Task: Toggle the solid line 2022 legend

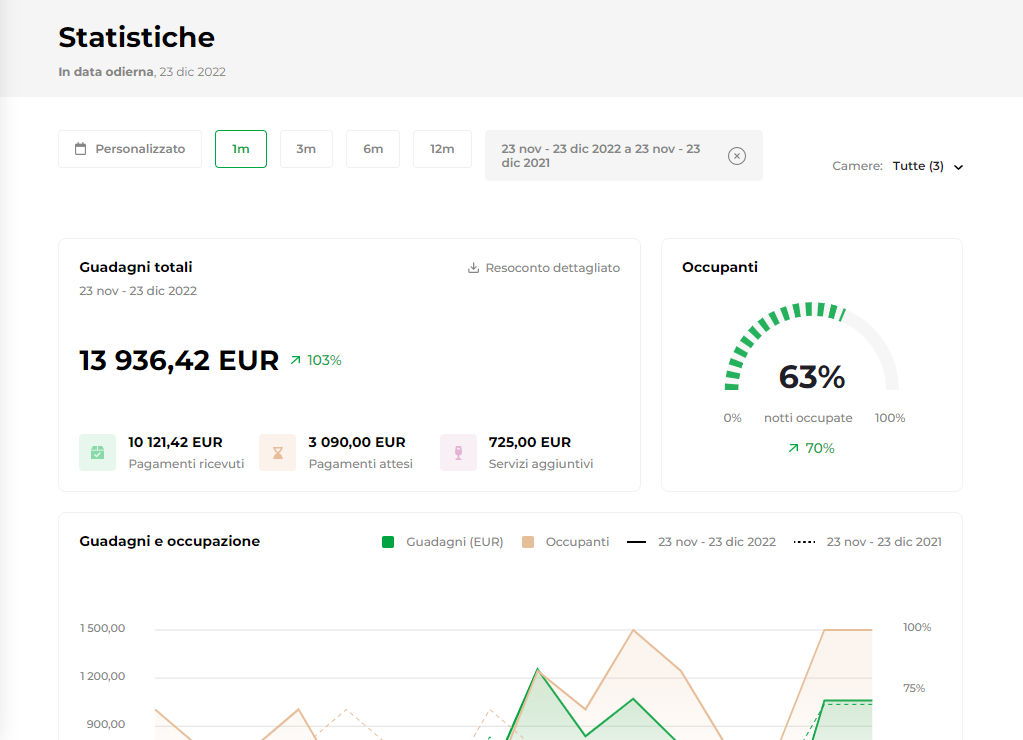Action: (636, 542)
